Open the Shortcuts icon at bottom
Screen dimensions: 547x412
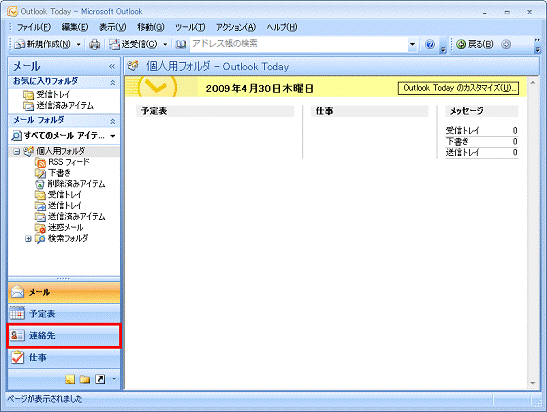(100, 379)
